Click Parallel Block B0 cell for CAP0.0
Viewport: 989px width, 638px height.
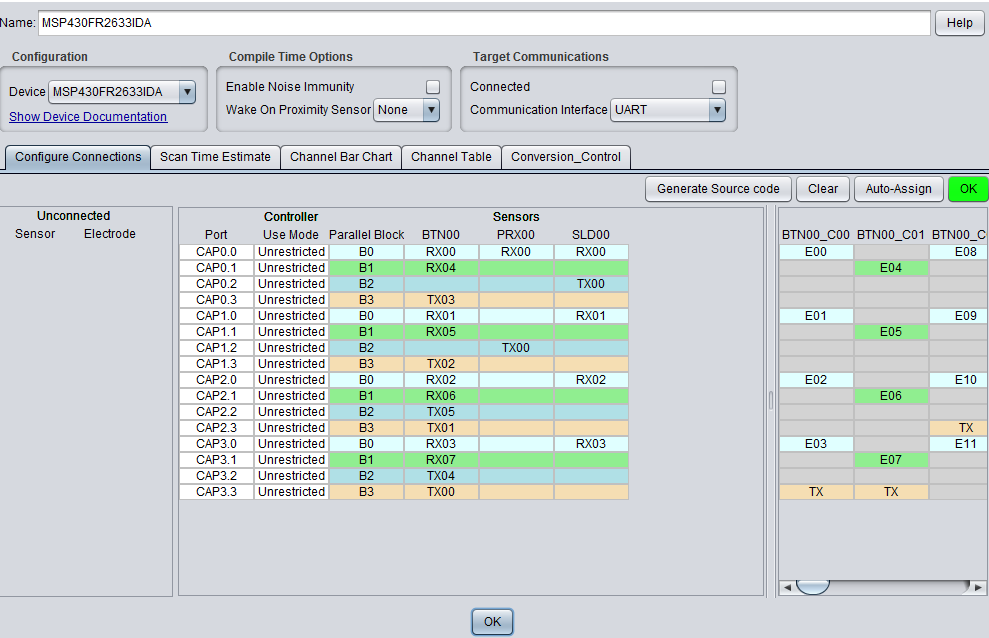pyautogui.click(x=366, y=252)
